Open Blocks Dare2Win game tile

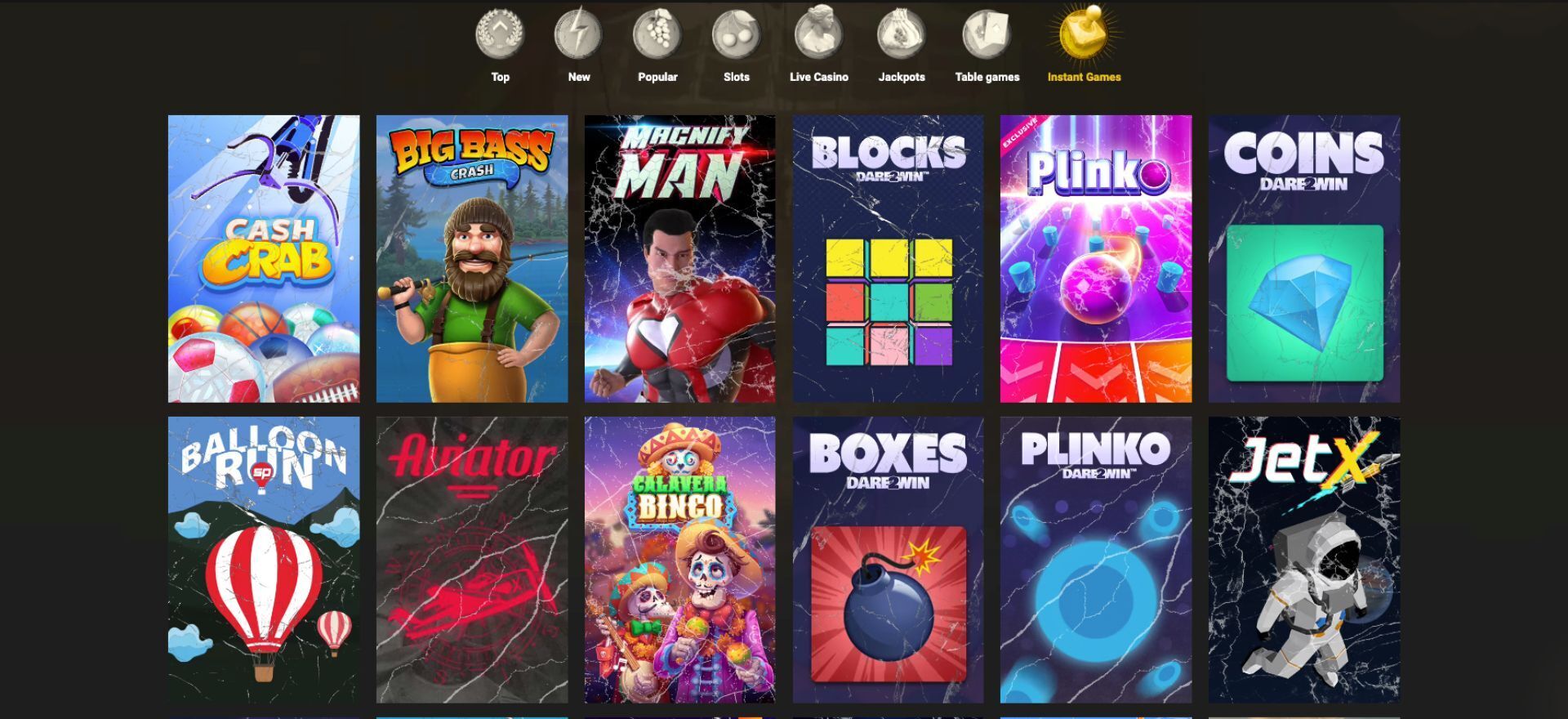pos(888,258)
